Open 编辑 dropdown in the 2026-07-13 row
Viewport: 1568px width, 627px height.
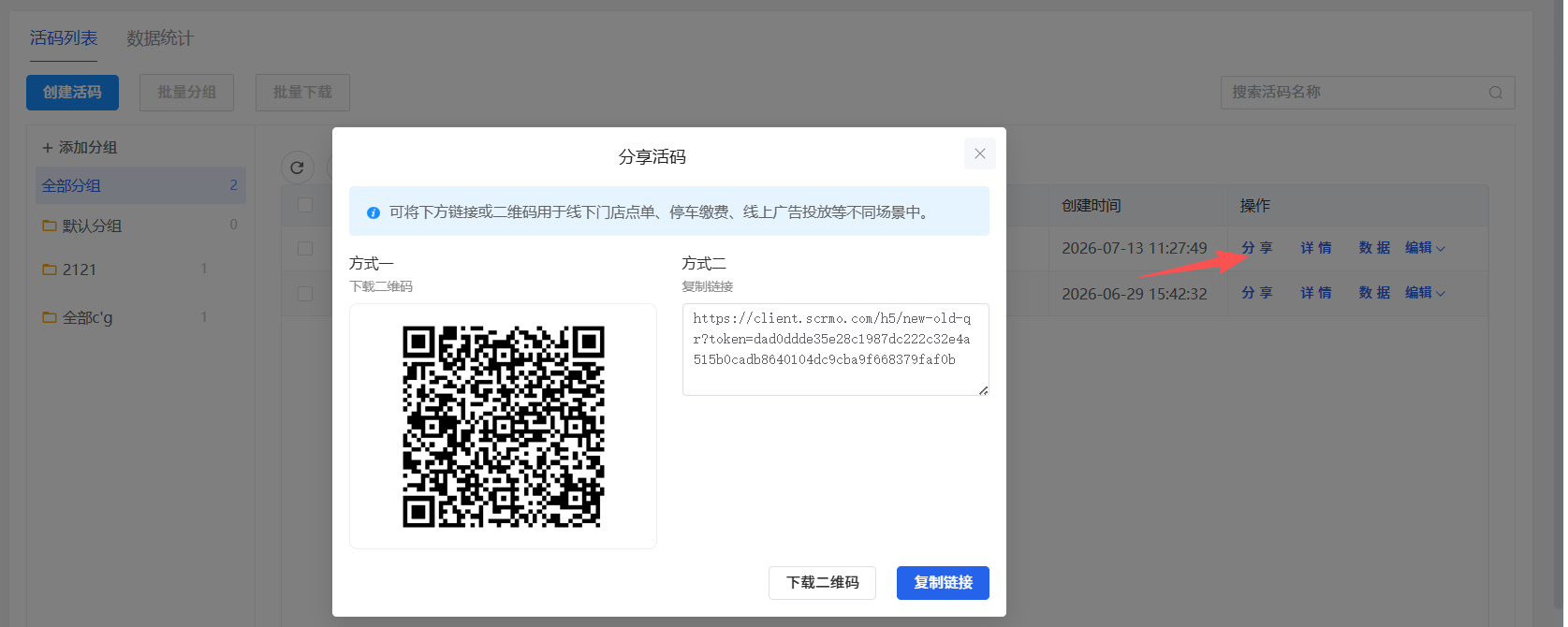pyautogui.click(x=1425, y=248)
